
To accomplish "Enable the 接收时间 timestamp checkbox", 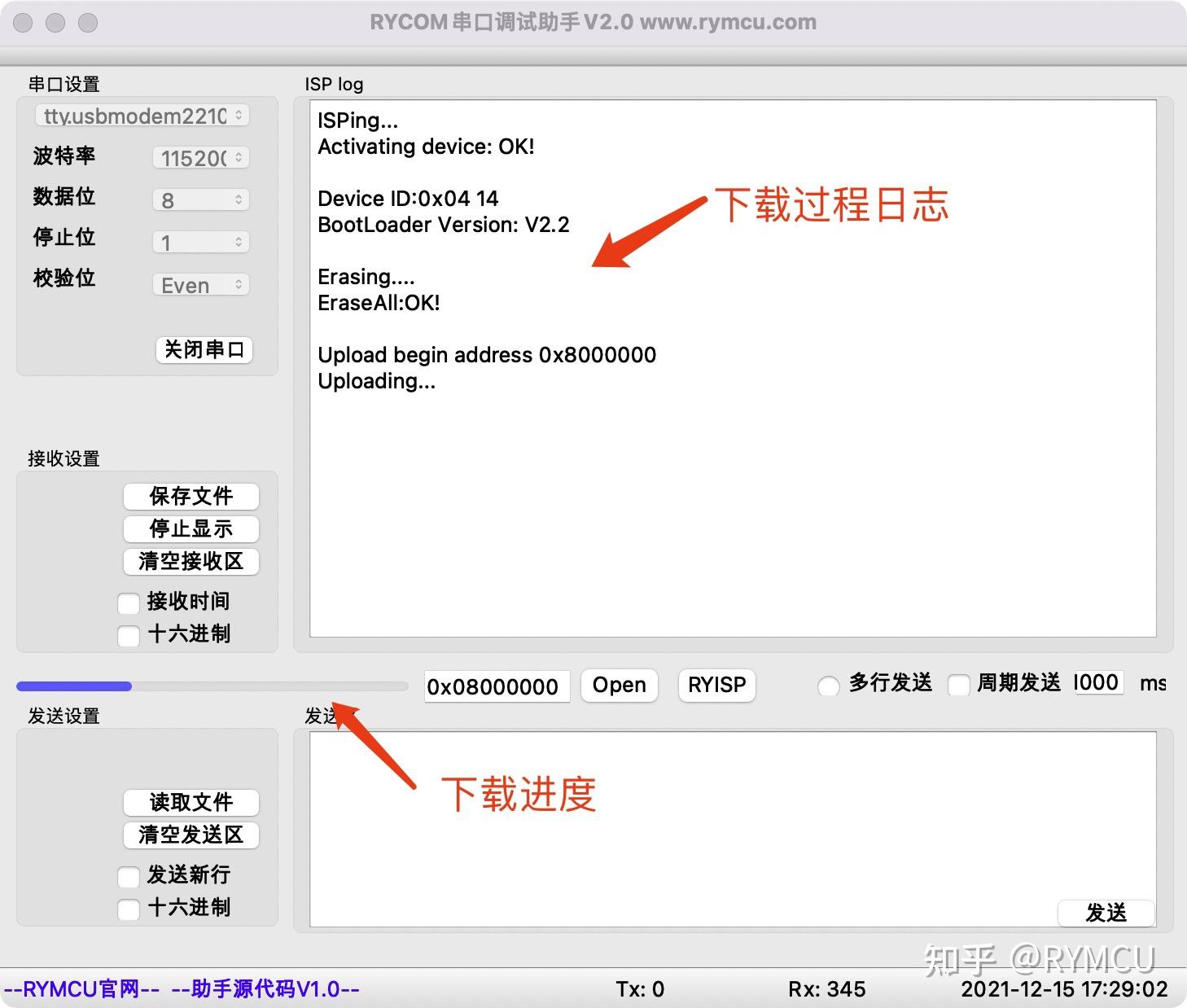I will click(129, 603).
